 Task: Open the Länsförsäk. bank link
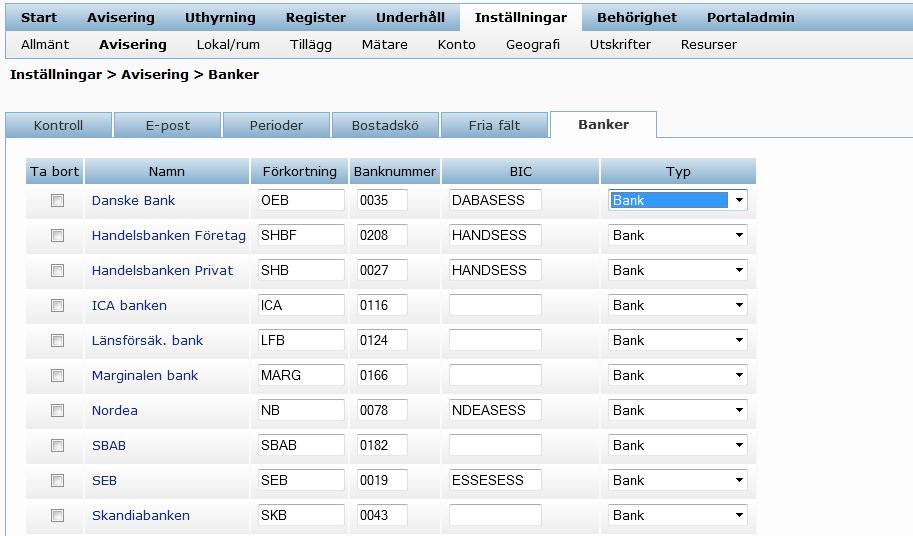click(147, 340)
